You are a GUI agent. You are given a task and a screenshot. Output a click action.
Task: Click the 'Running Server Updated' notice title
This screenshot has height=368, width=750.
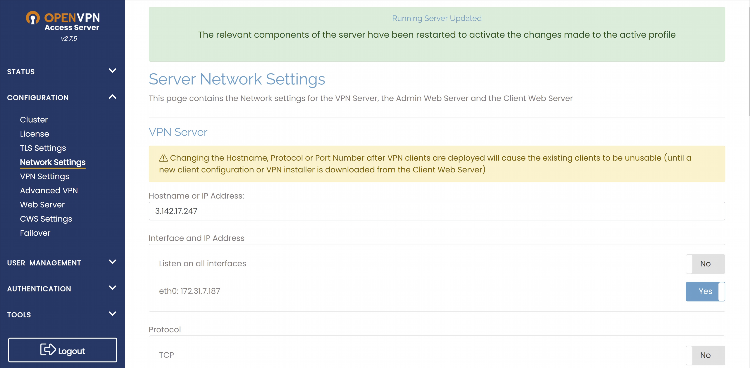(x=437, y=19)
